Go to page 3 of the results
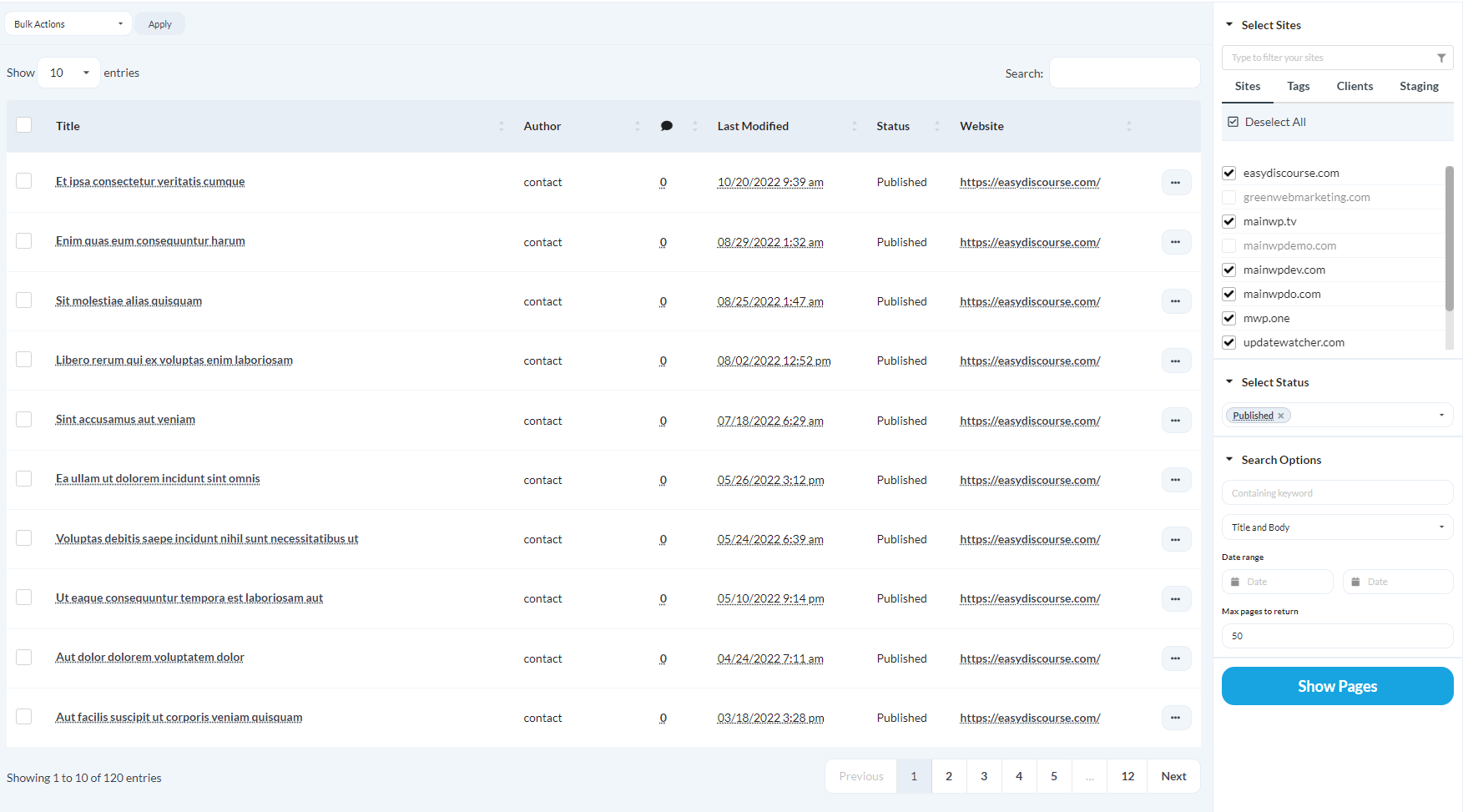The width and height of the screenshot is (1463, 812). coord(983,775)
